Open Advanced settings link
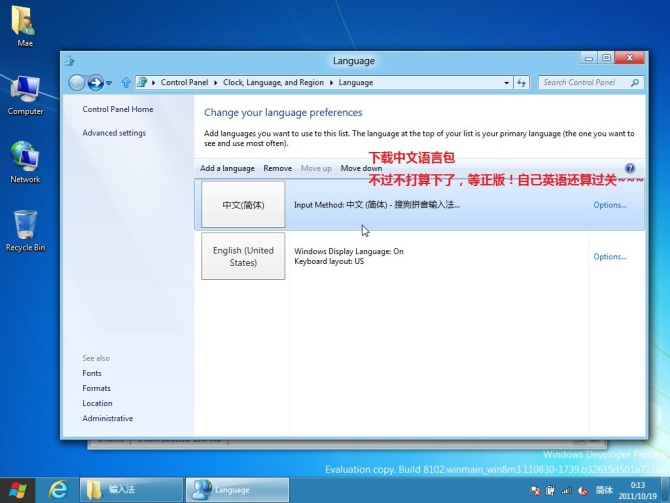This screenshot has height=503, width=670. [x=114, y=133]
